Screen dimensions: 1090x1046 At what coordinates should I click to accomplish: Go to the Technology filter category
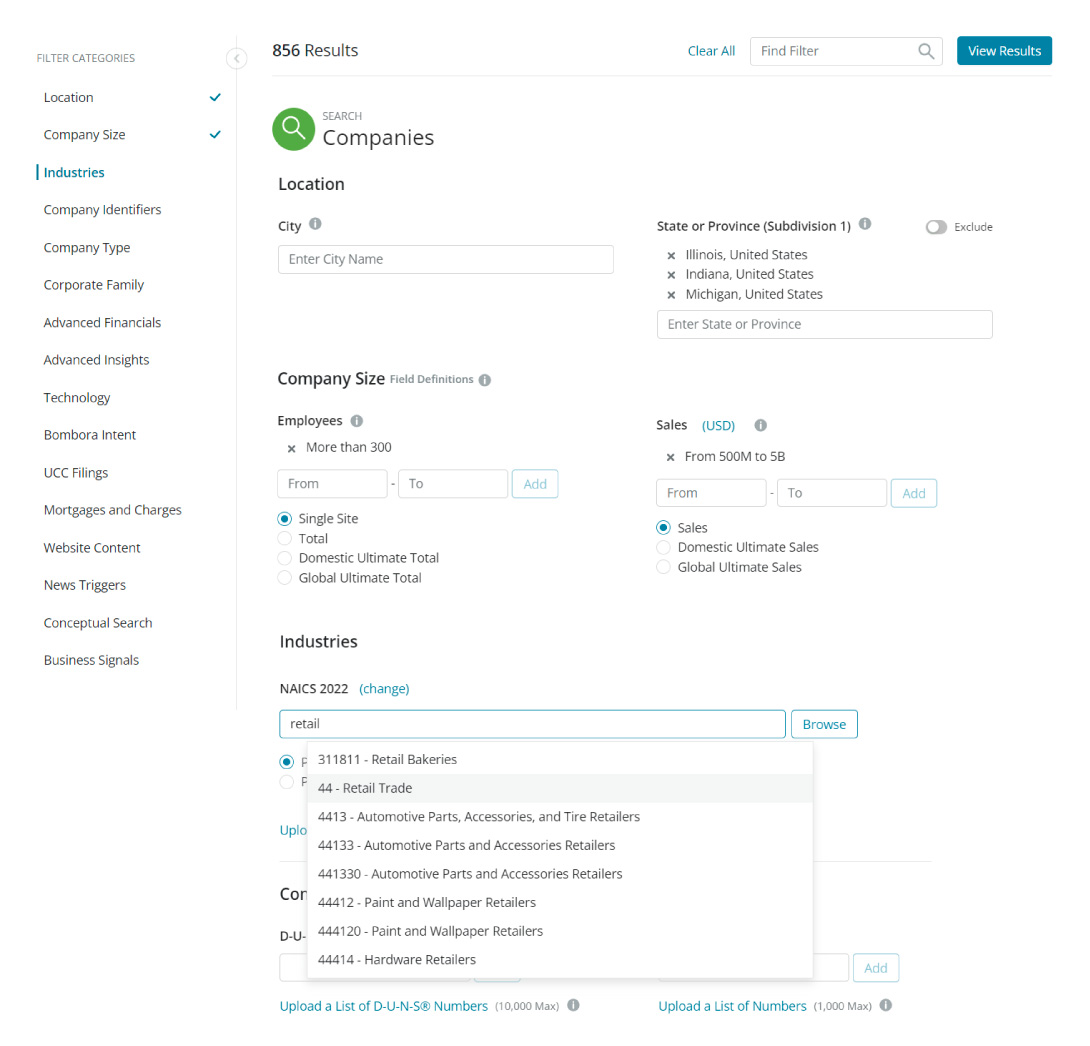point(76,398)
